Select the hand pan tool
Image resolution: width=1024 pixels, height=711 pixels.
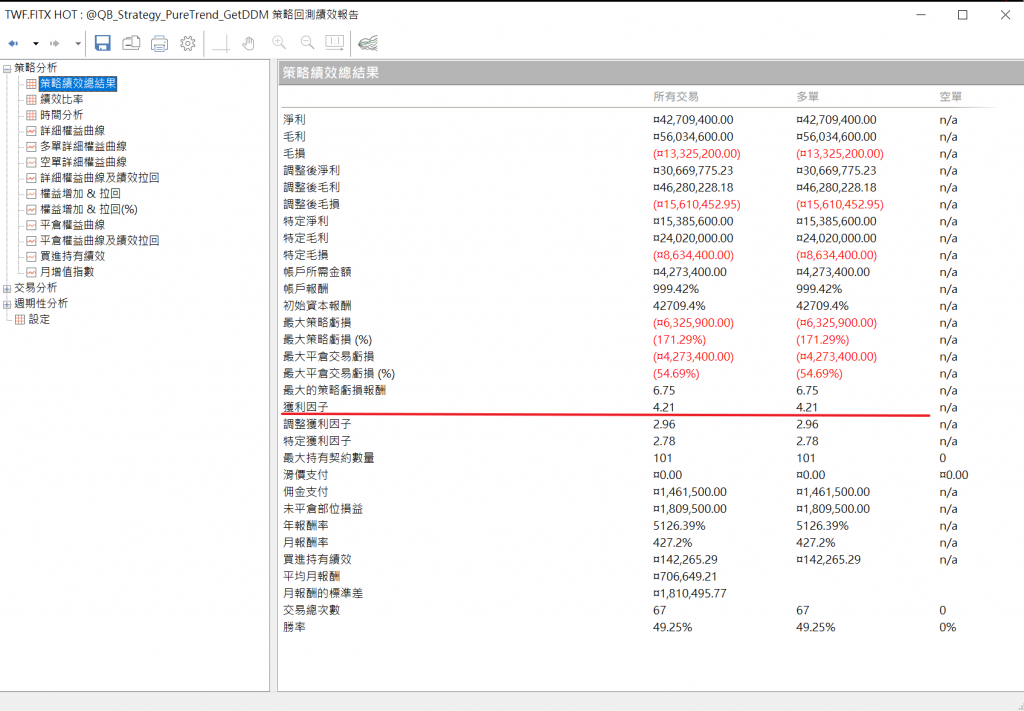249,43
